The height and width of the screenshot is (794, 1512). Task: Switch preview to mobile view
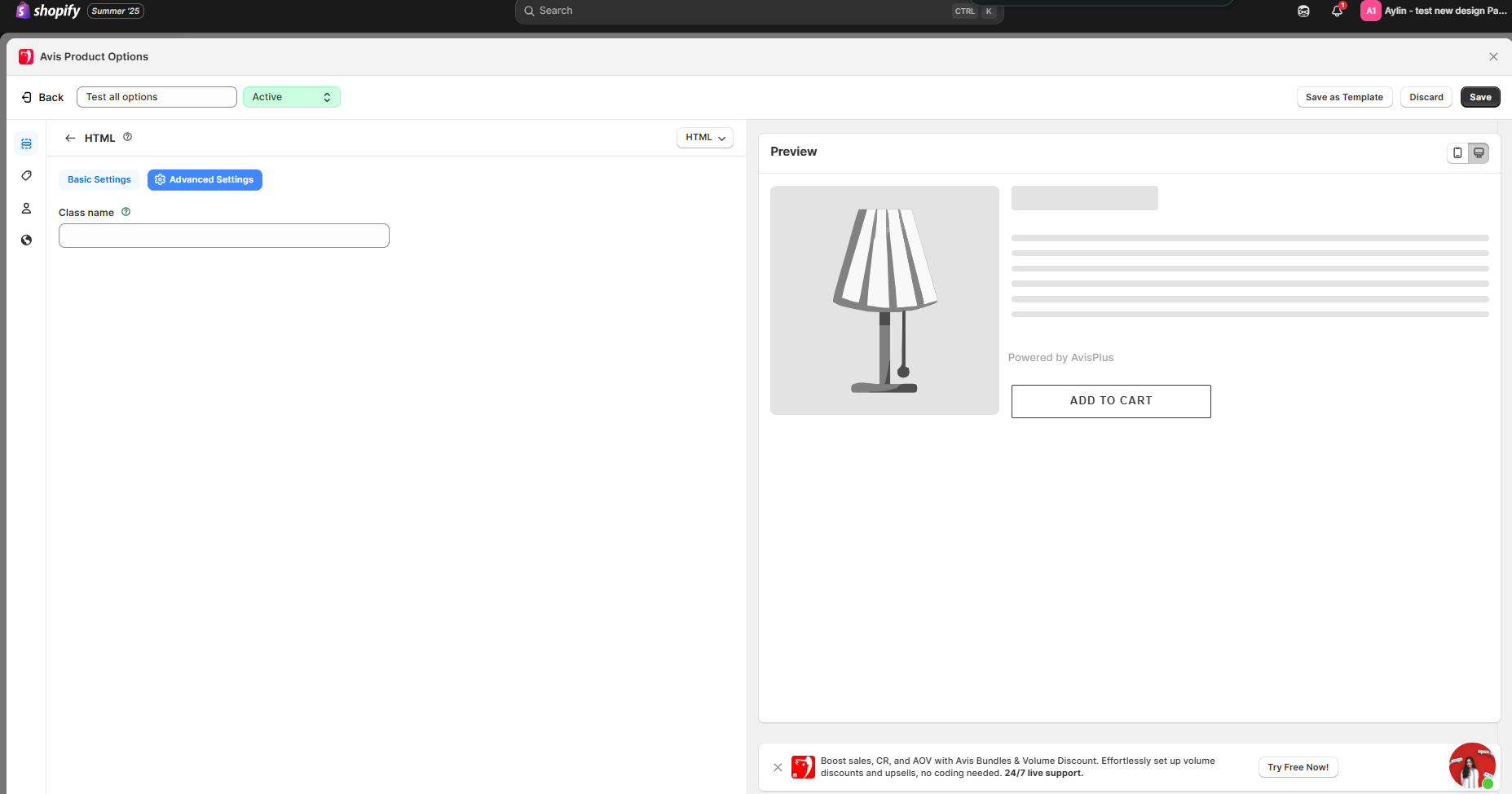pyautogui.click(x=1457, y=152)
